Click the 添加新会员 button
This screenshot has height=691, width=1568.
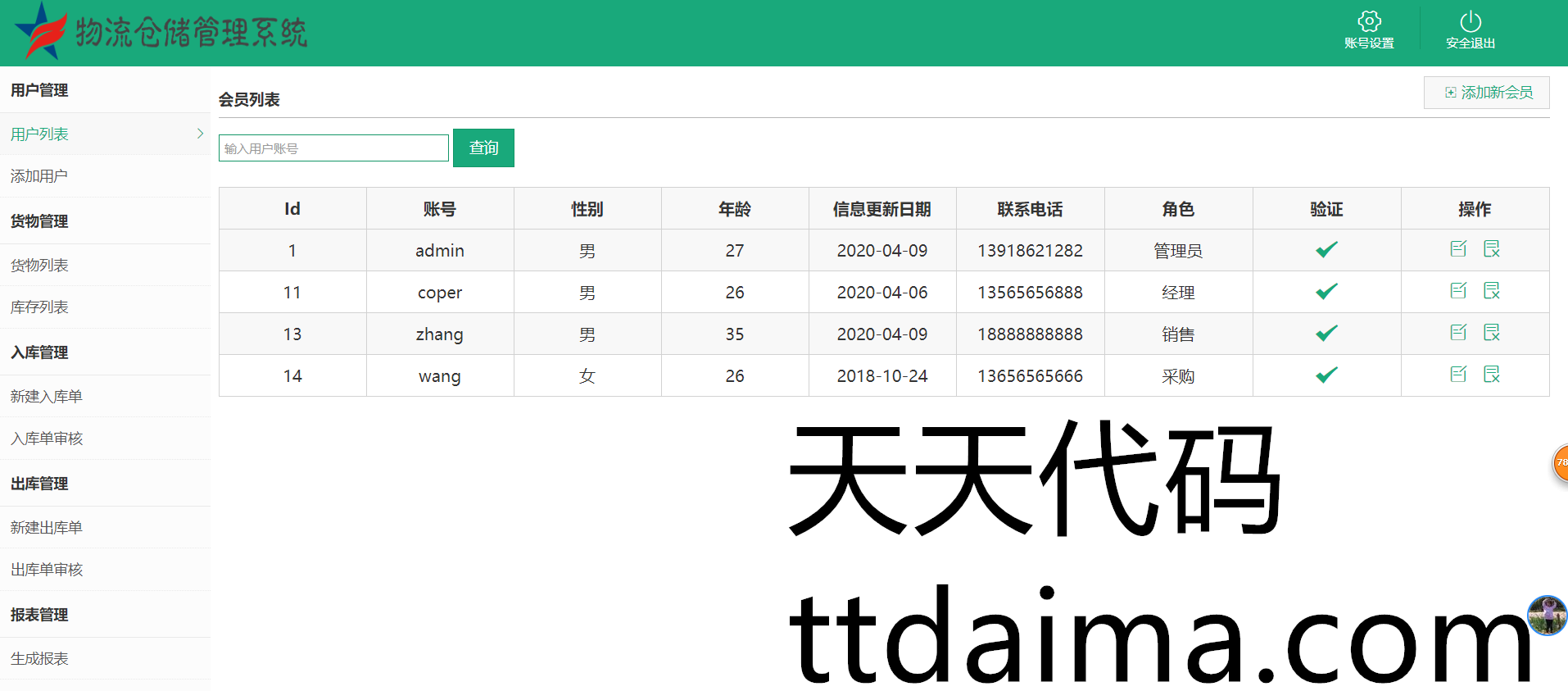pos(1487,93)
